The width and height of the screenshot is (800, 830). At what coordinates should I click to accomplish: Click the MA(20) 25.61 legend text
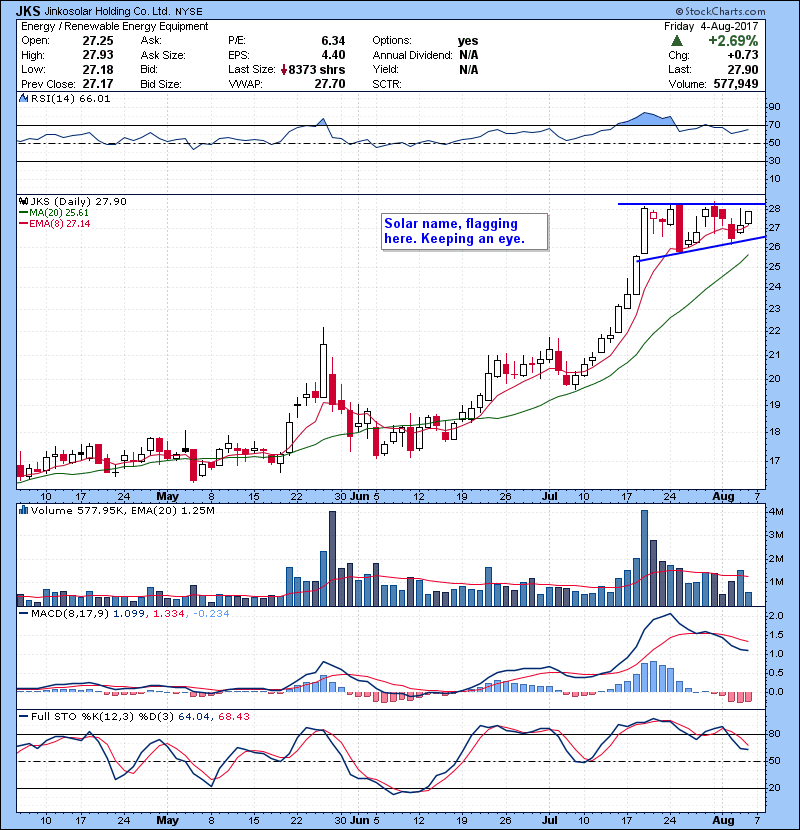coord(59,213)
